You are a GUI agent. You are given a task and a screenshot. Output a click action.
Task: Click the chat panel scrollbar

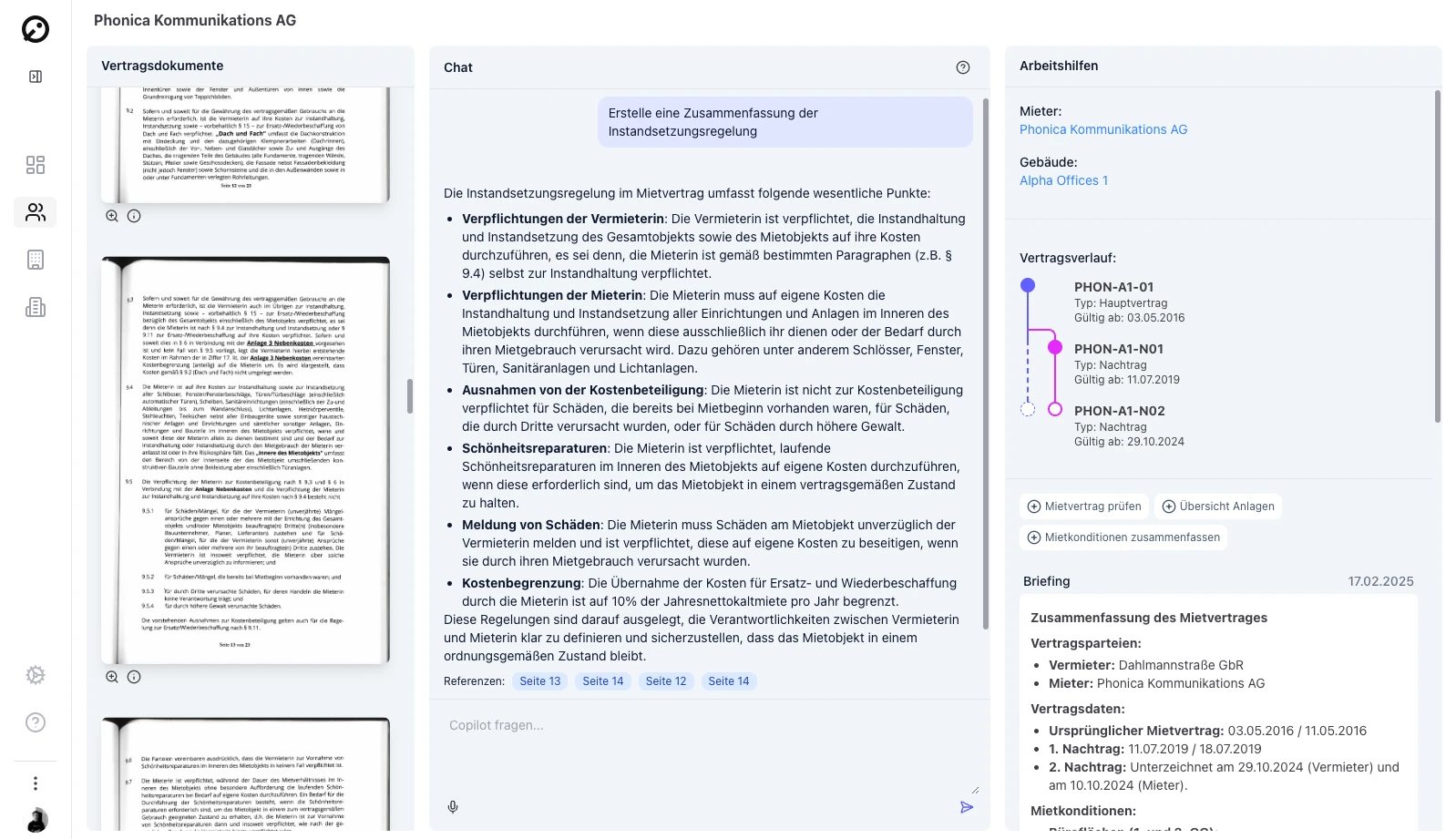pos(985,363)
